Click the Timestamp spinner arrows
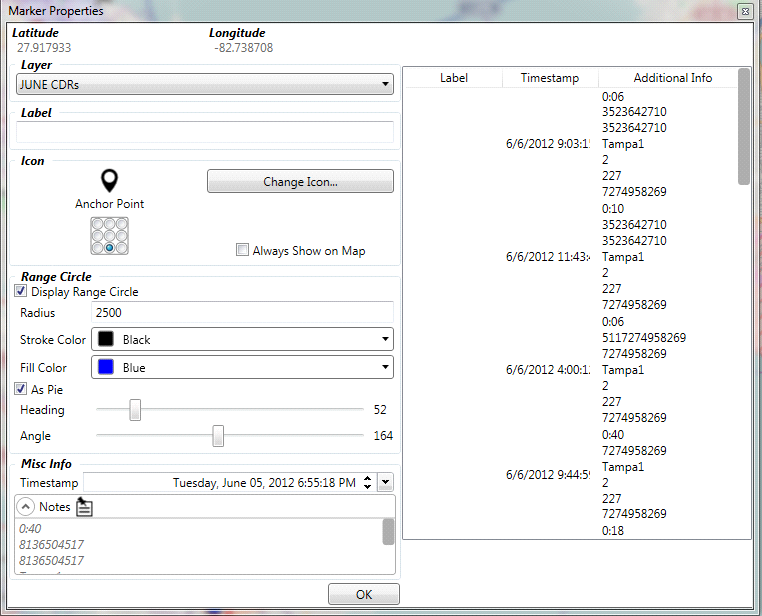This screenshot has width=762, height=616. tap(368, 483)
